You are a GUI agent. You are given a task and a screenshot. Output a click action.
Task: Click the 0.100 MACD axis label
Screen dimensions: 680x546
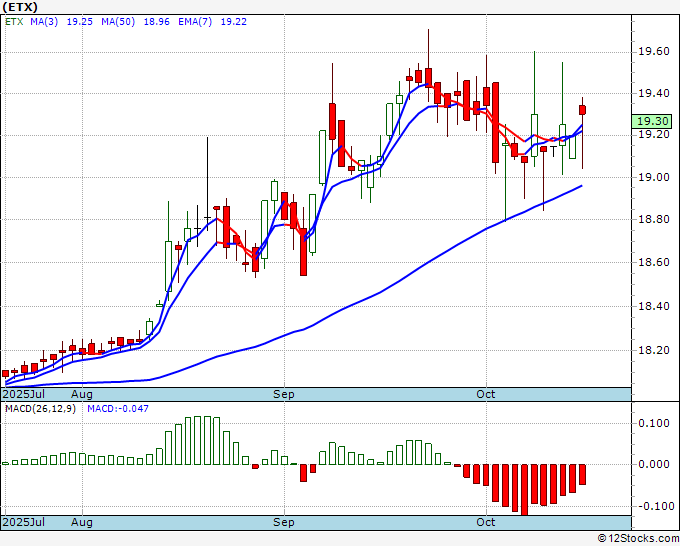pyautogui.click(x=654, y=423)
